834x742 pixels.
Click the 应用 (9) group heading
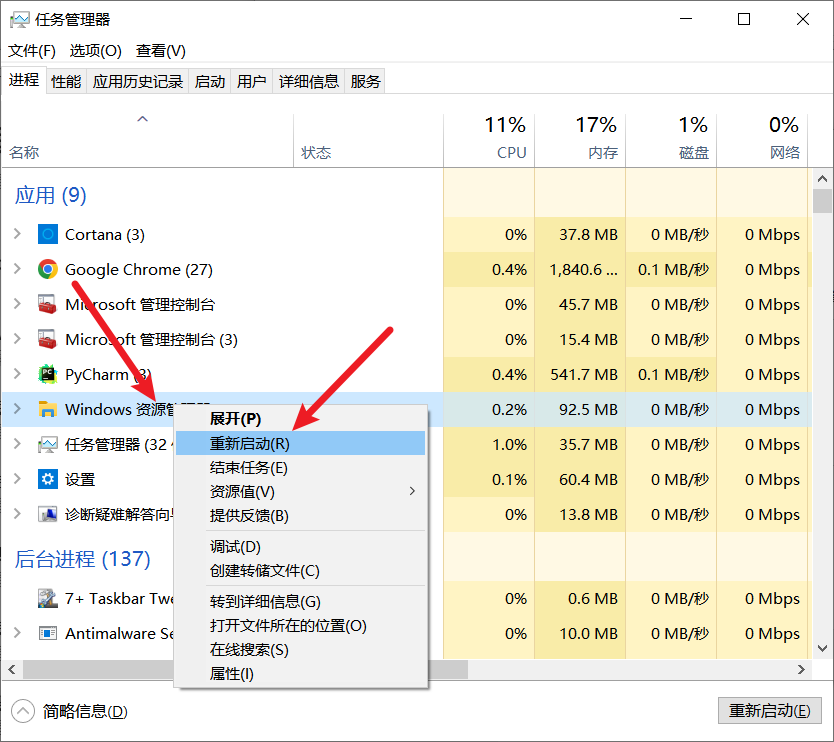(x=51, y=196)
